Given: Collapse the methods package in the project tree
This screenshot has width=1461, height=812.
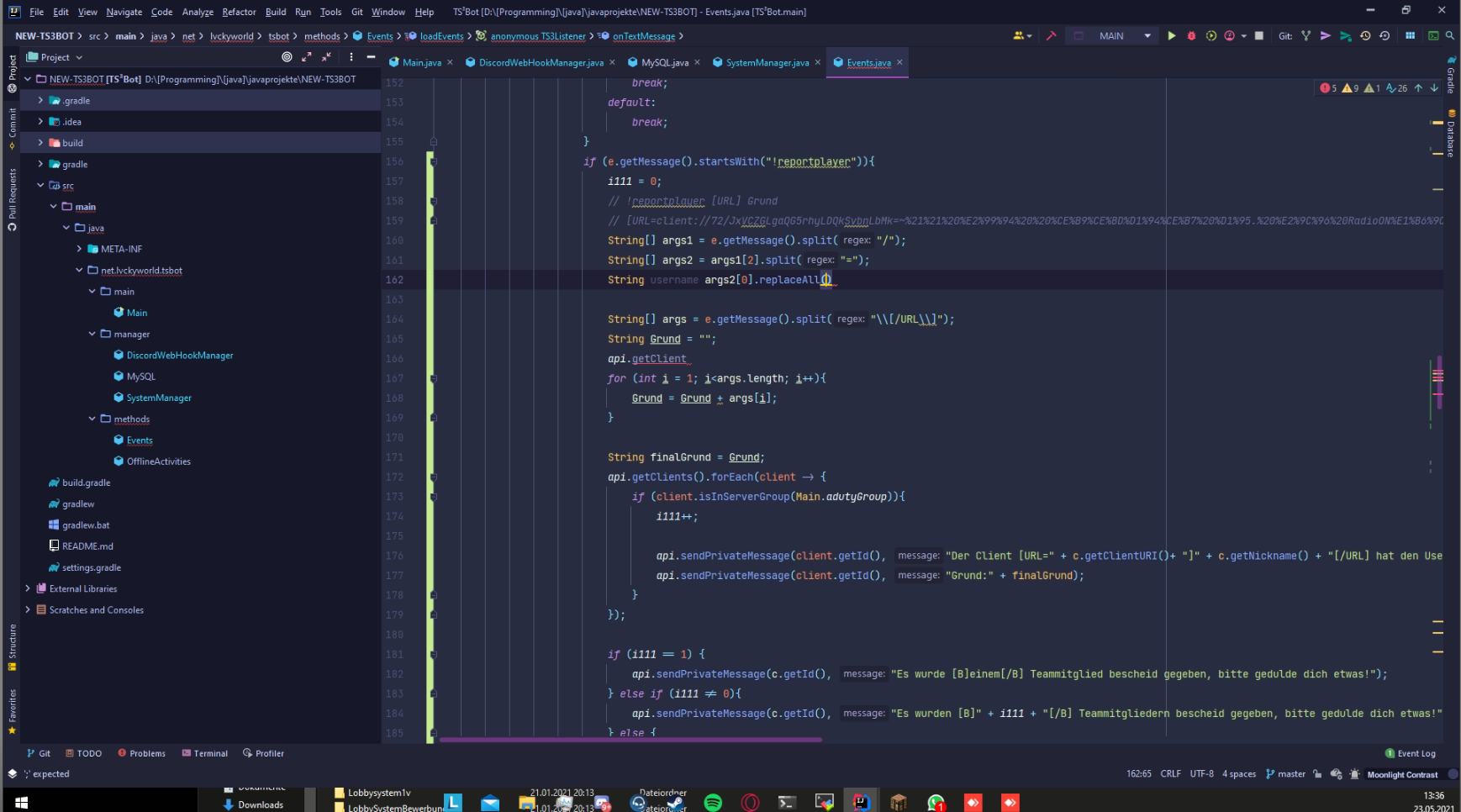Looking at the screenshot, I should click(92, 419).
